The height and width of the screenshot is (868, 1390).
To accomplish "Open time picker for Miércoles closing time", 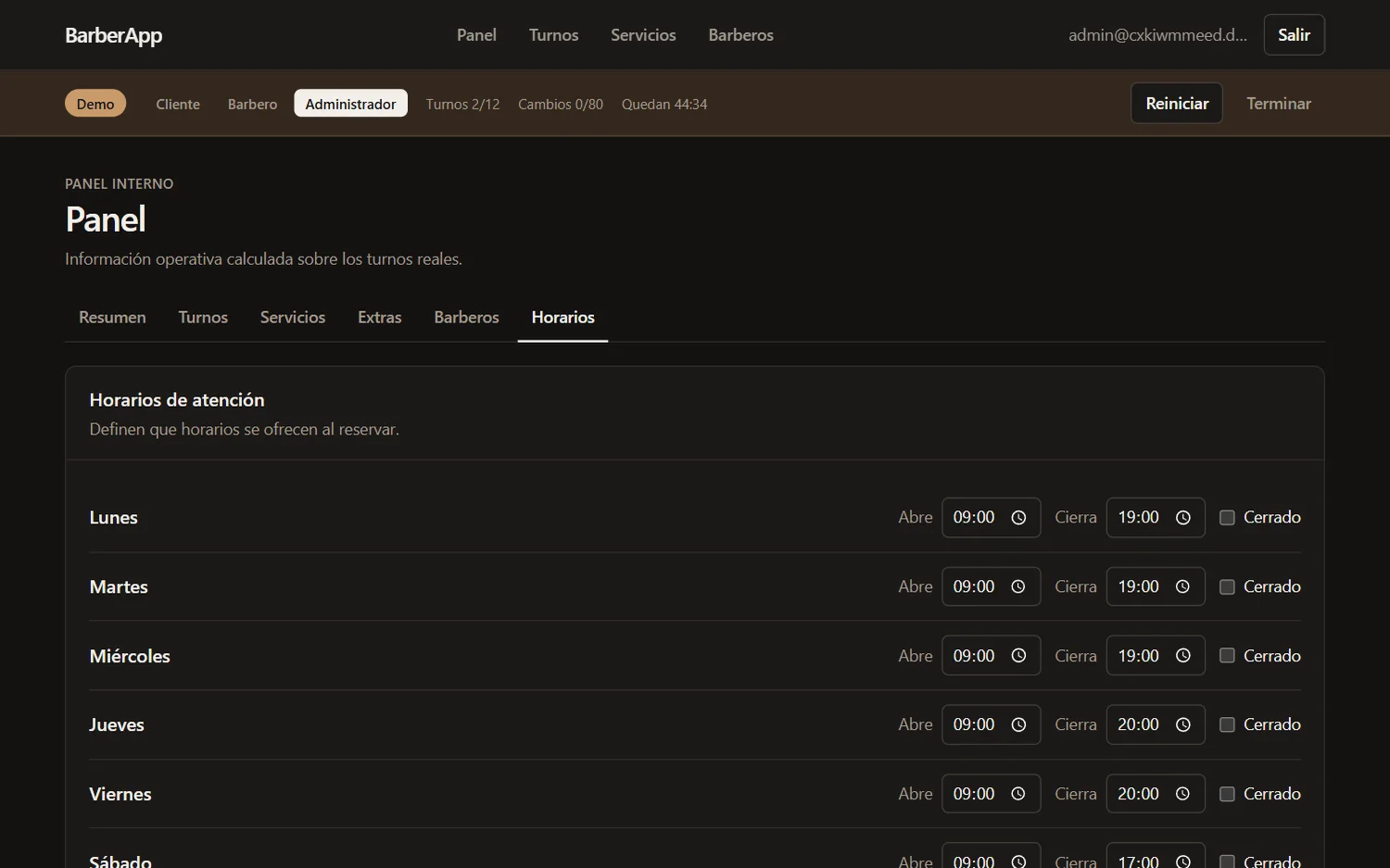I will tap(1183, 656).
